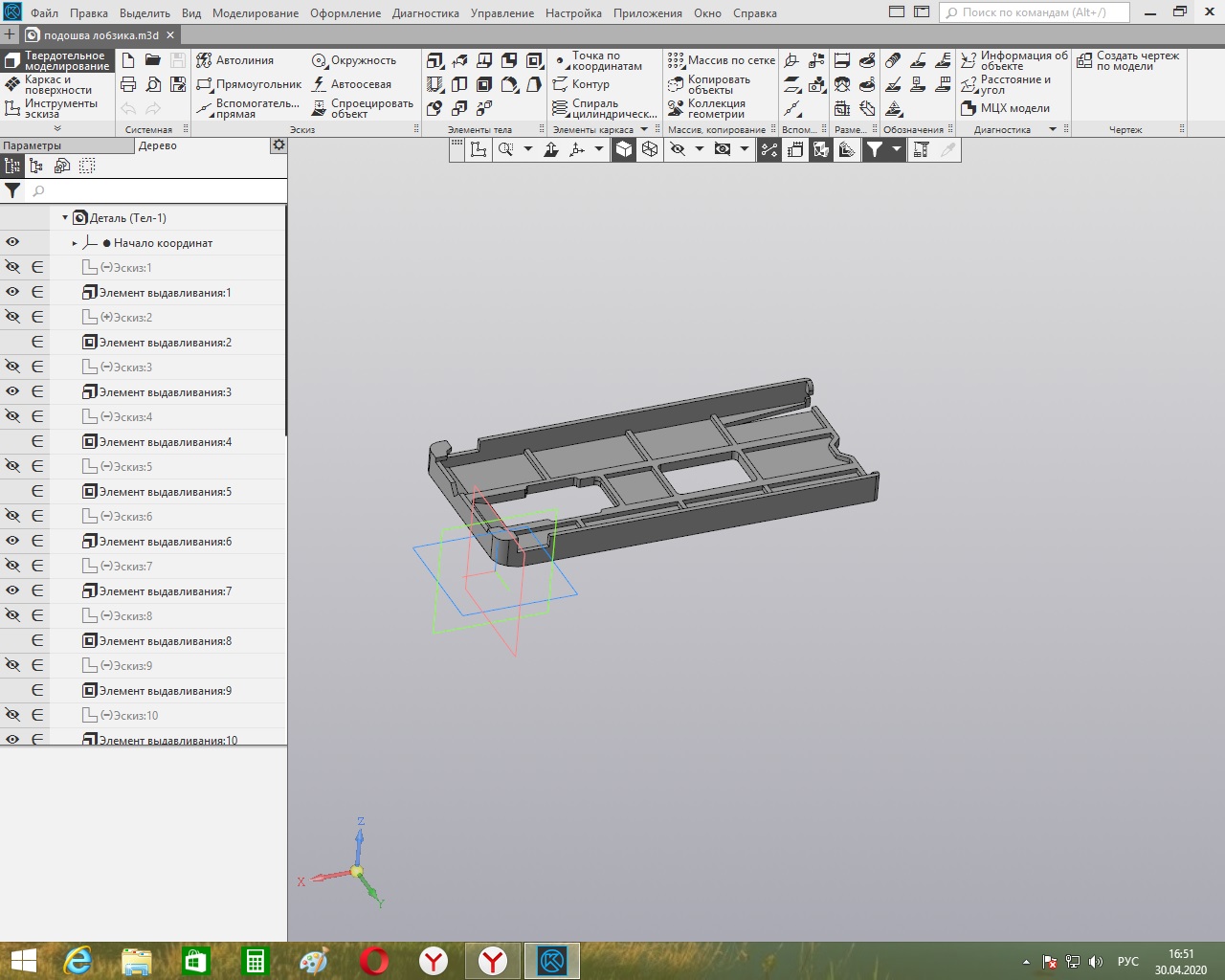Click Информация об объекте
Screen dimensions: 1225x980
pyautogui.click(x=1014, y=60)
